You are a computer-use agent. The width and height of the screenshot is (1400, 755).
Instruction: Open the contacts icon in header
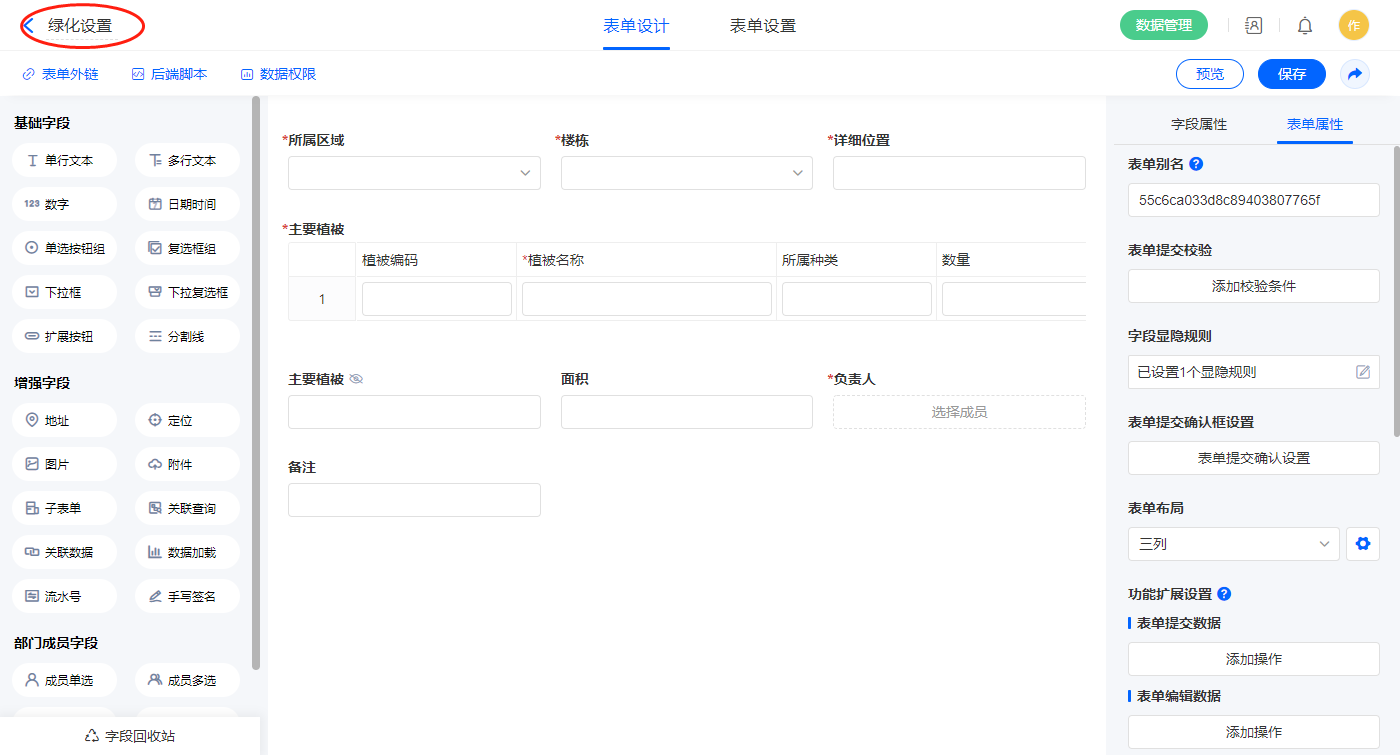point(1253,26)
